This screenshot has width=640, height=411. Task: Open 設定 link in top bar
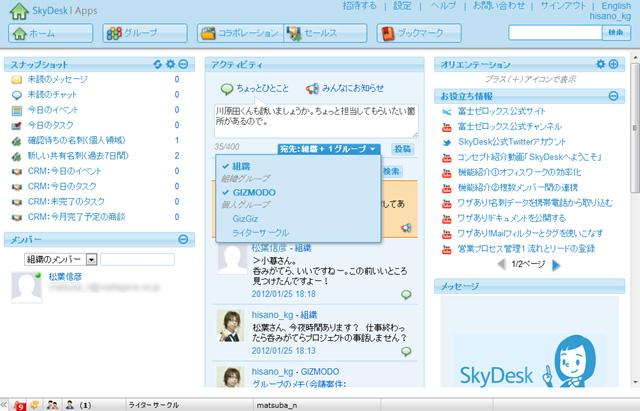[402, 6]
